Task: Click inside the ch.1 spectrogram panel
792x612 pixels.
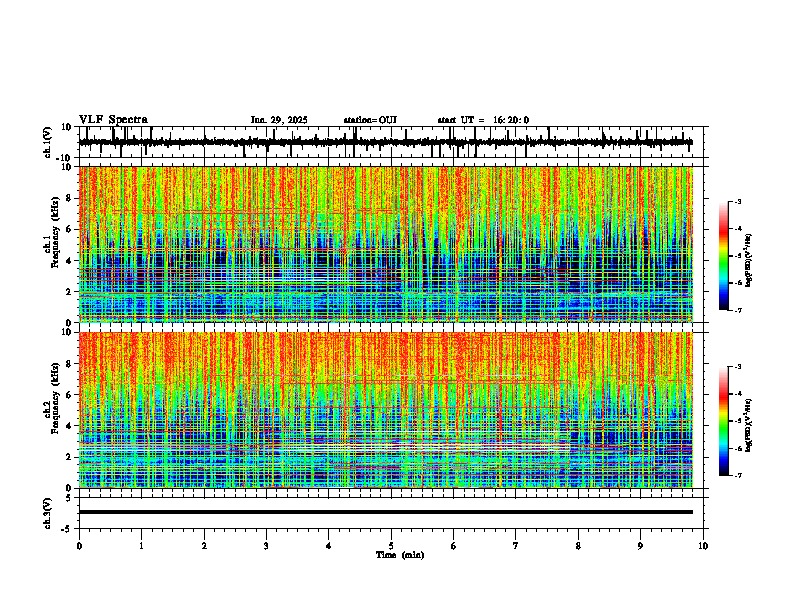Action: pos(386,244)
